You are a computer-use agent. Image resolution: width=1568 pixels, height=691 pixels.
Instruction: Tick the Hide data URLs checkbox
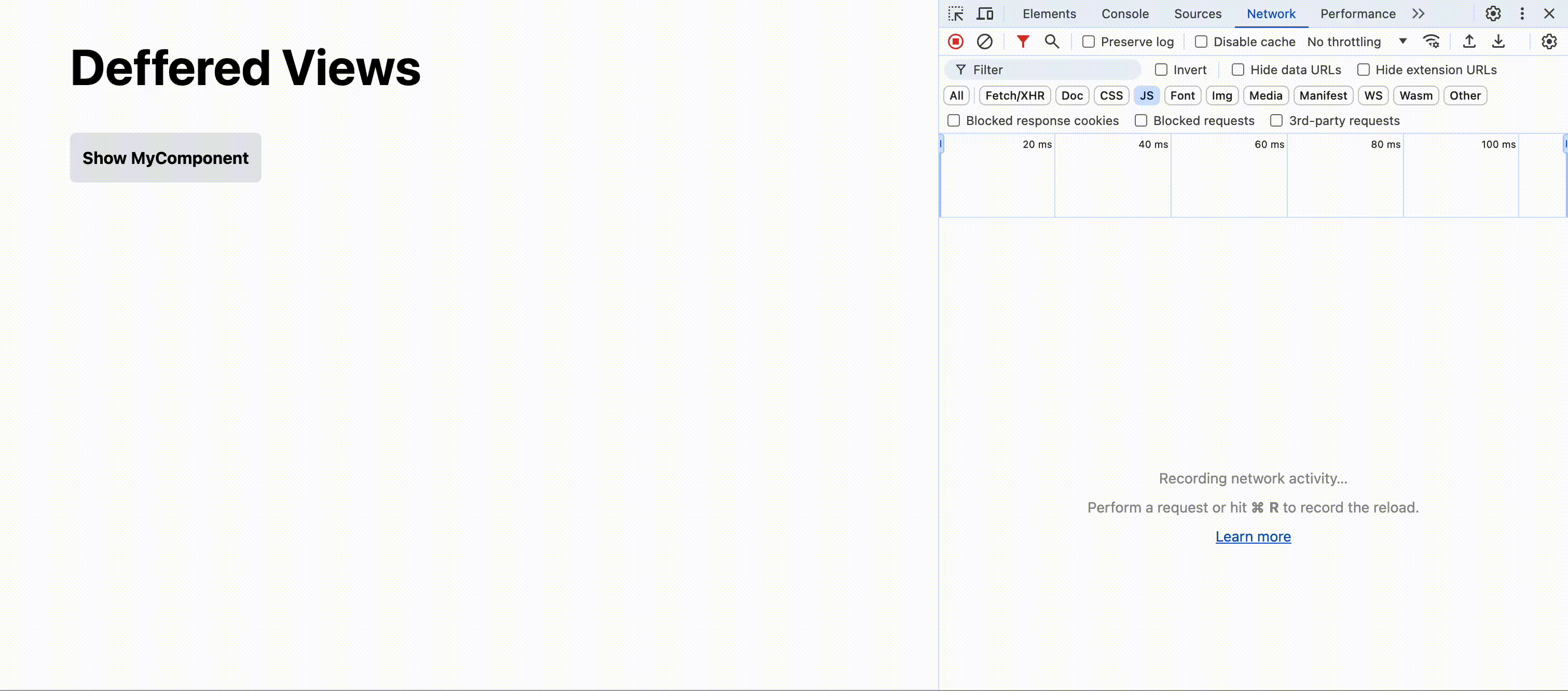pyautogui.click(x=1237, y=70)
